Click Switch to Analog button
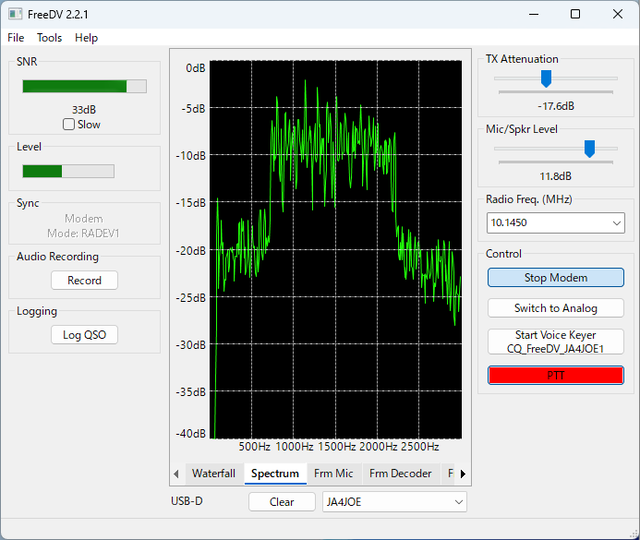Image resolution: width=640 pixels, height=540 pixels. click(556, 308)
